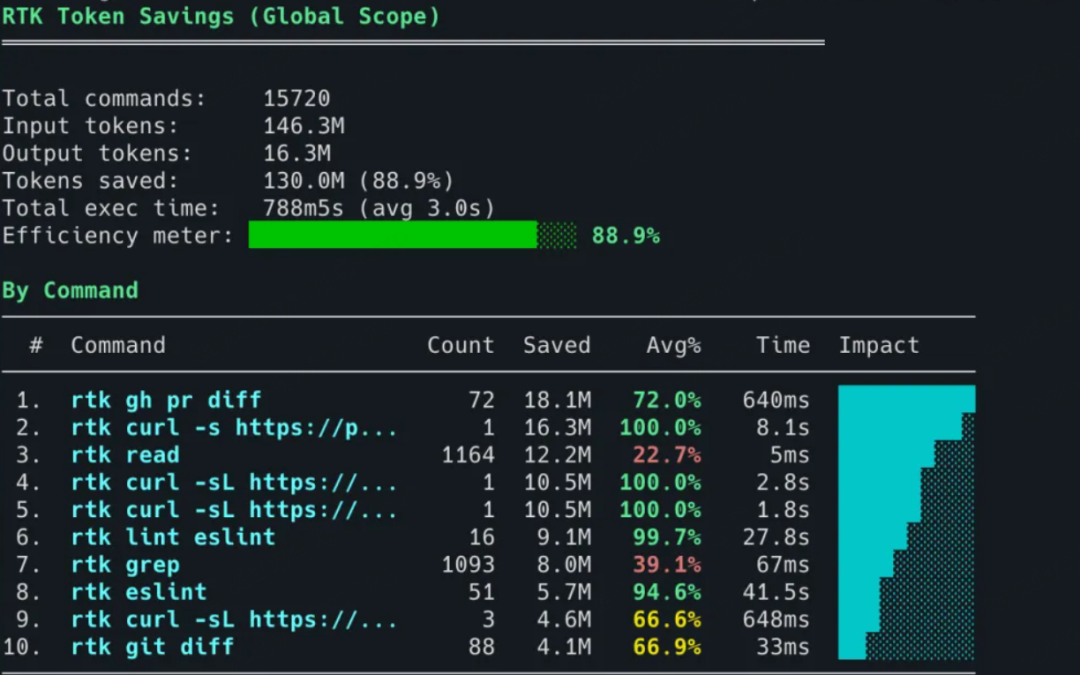Click the Avg% column header
This screenshot has height=675, width=1080.
coord(674,345)
